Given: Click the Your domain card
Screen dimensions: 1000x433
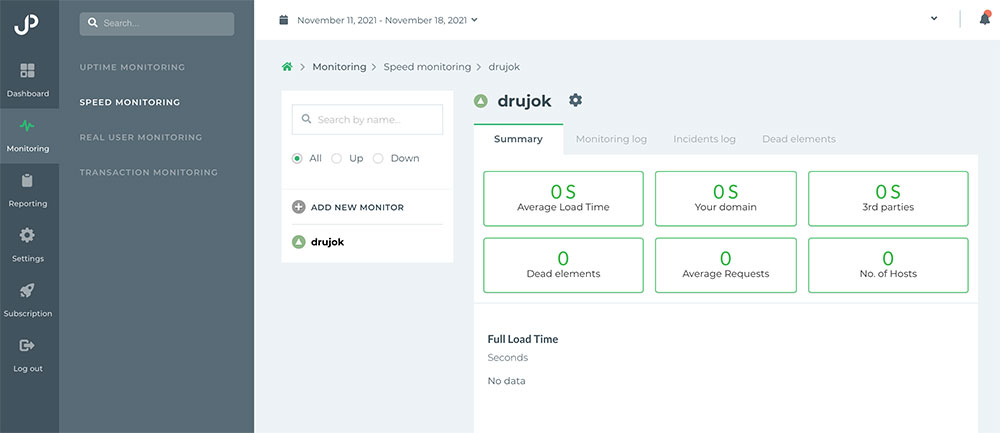Looking at the screenshot, I should [x=726, y=198].
